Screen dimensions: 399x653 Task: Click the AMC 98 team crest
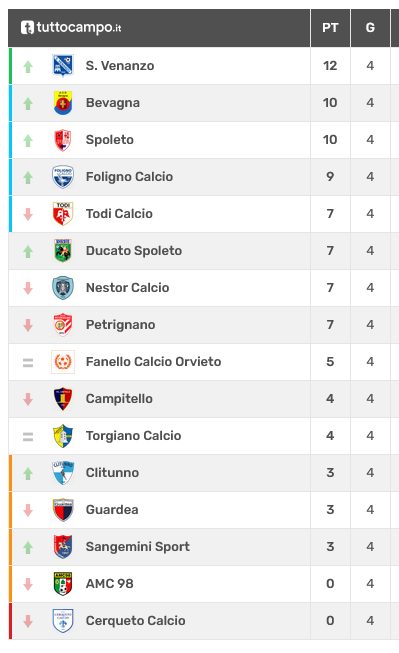coord(63,584)
